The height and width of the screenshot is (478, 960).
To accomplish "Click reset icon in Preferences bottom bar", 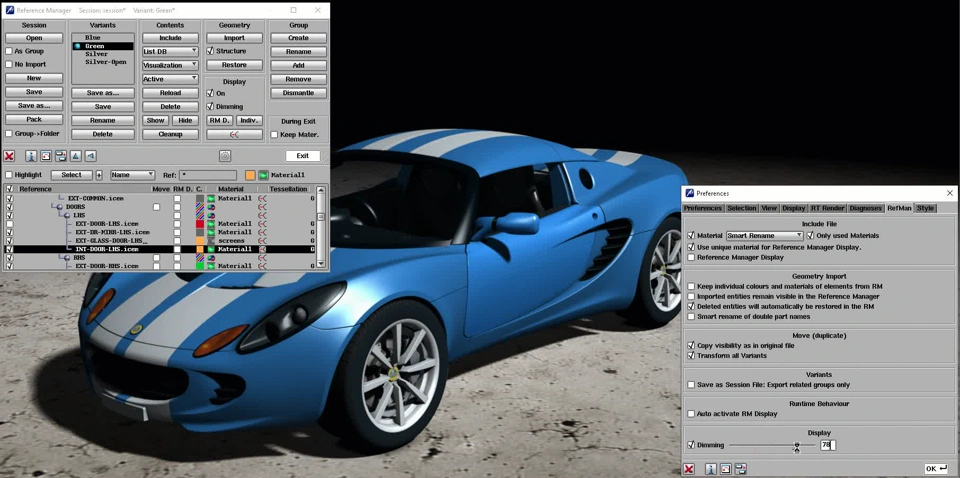I will 726,469.
